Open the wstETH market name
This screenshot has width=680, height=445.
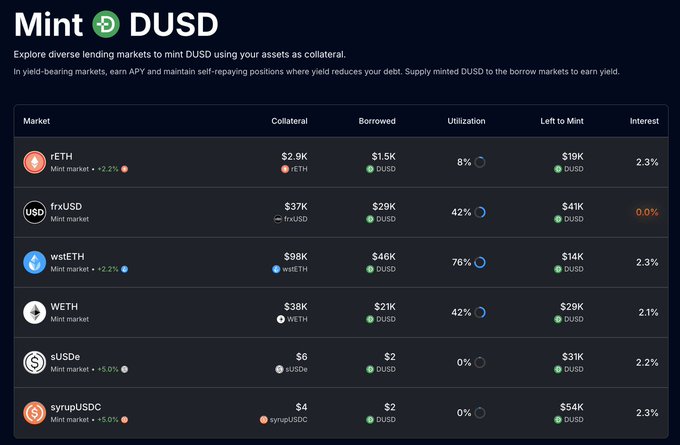pyautogui.click(x=67, y=257)
